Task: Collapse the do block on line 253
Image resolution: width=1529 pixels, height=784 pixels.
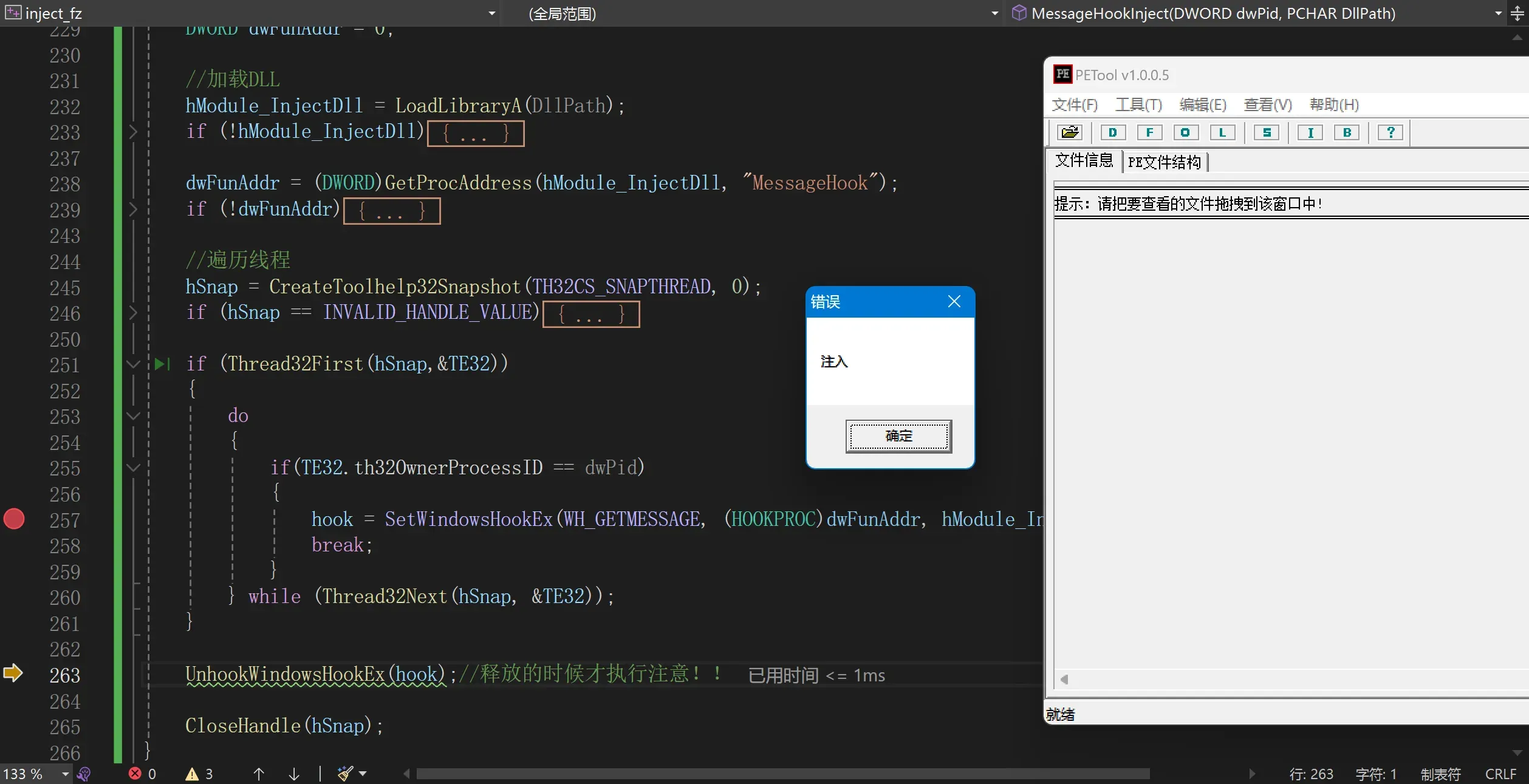Action: pyautogui.click(x=133, y=416)
